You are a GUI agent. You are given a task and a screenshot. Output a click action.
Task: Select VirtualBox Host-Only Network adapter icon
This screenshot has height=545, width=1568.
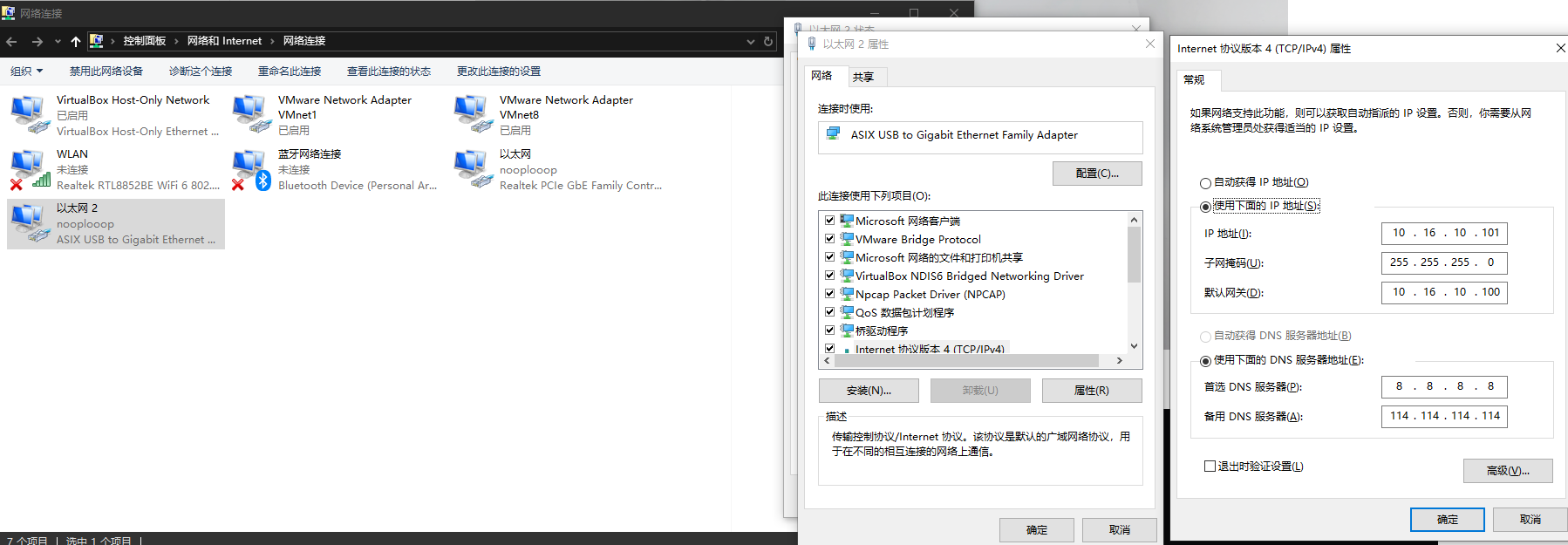click(30, 115)
